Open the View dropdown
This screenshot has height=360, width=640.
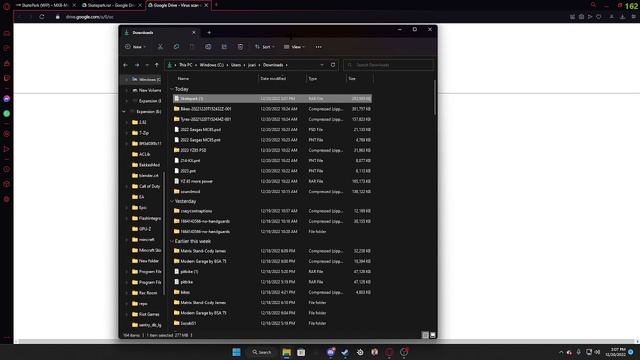tap(294, 47)
